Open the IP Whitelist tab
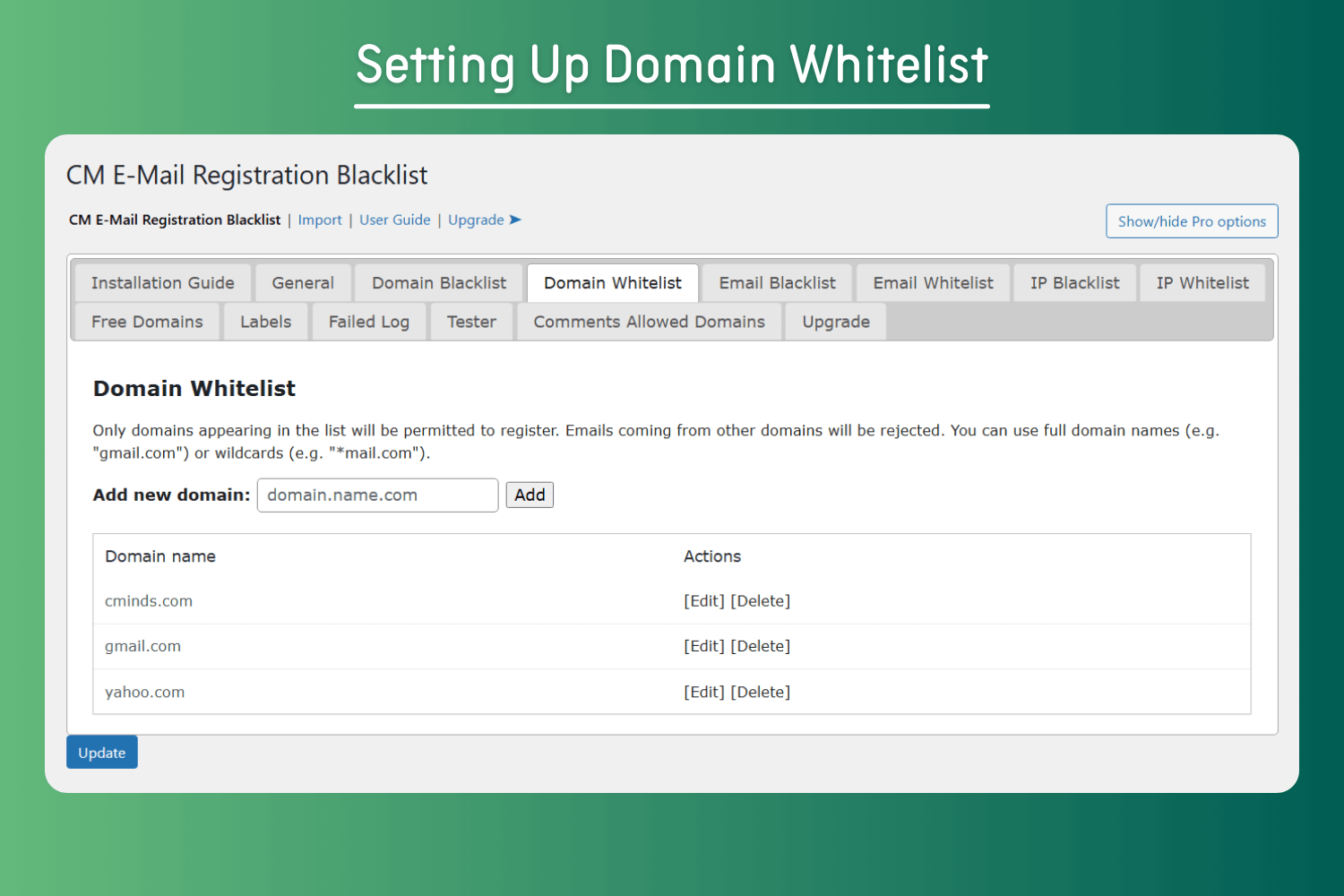This screenshot has width=1344, height=896. [x=1202, y=283]
